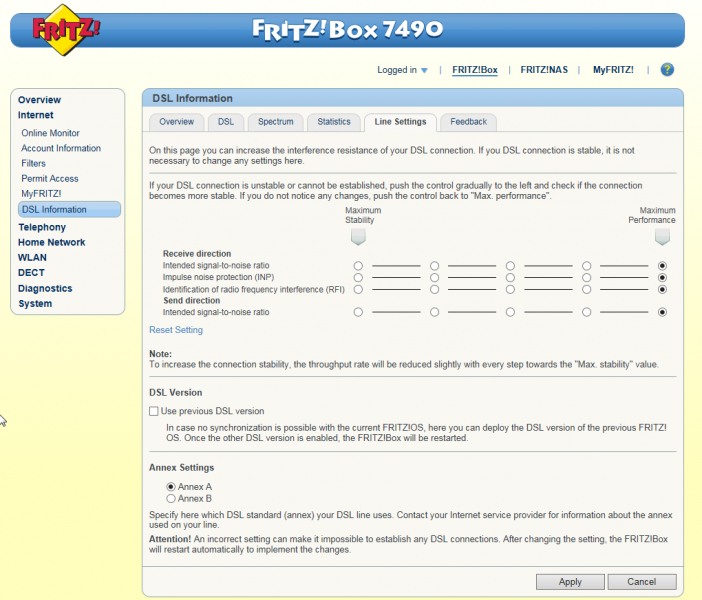Viewport: 702px width, 600px height.
Task: Open the Statistics tab
Action: [334, 122]
